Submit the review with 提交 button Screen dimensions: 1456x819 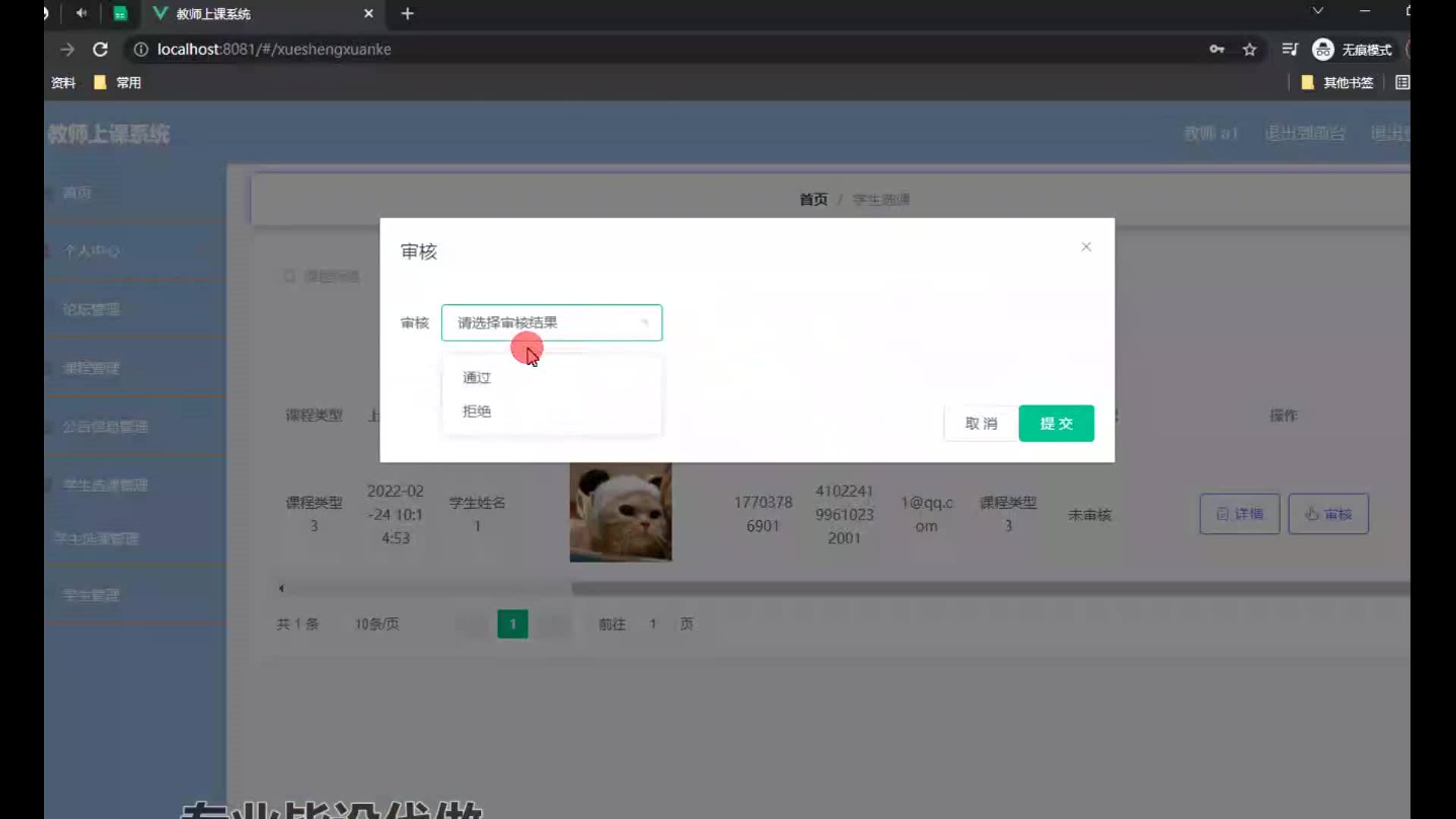(1056, 423)
